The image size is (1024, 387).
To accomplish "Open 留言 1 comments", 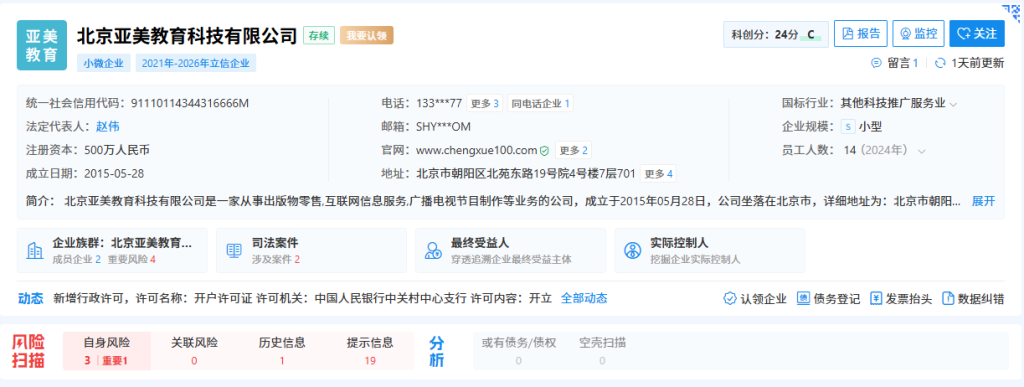I will tap(895, 63).
